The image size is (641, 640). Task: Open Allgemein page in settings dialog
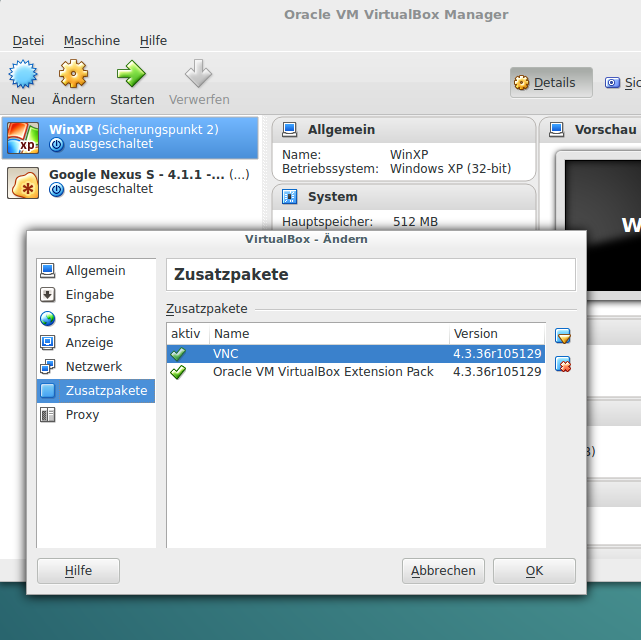pos(96,271)
